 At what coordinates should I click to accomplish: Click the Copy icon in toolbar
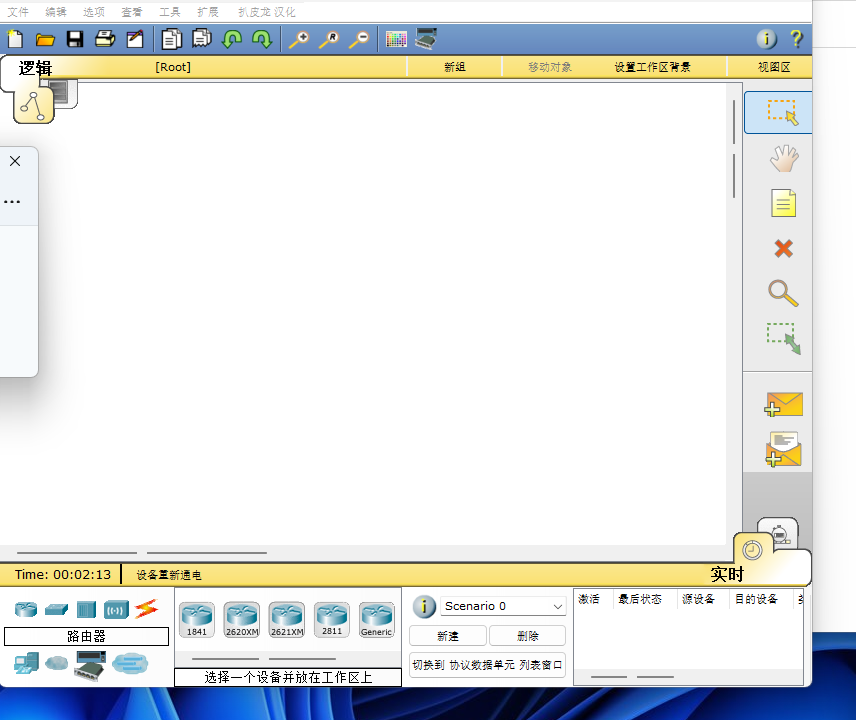pyautogui.click(x=171, y=39)
